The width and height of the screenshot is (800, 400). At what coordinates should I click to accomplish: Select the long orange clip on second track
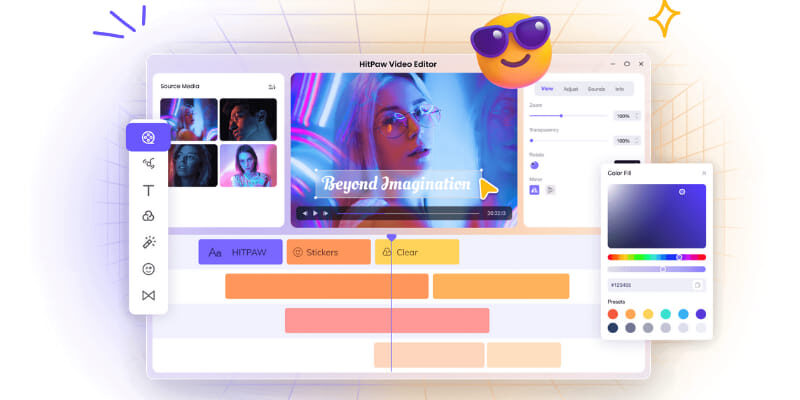coord(327,286)
